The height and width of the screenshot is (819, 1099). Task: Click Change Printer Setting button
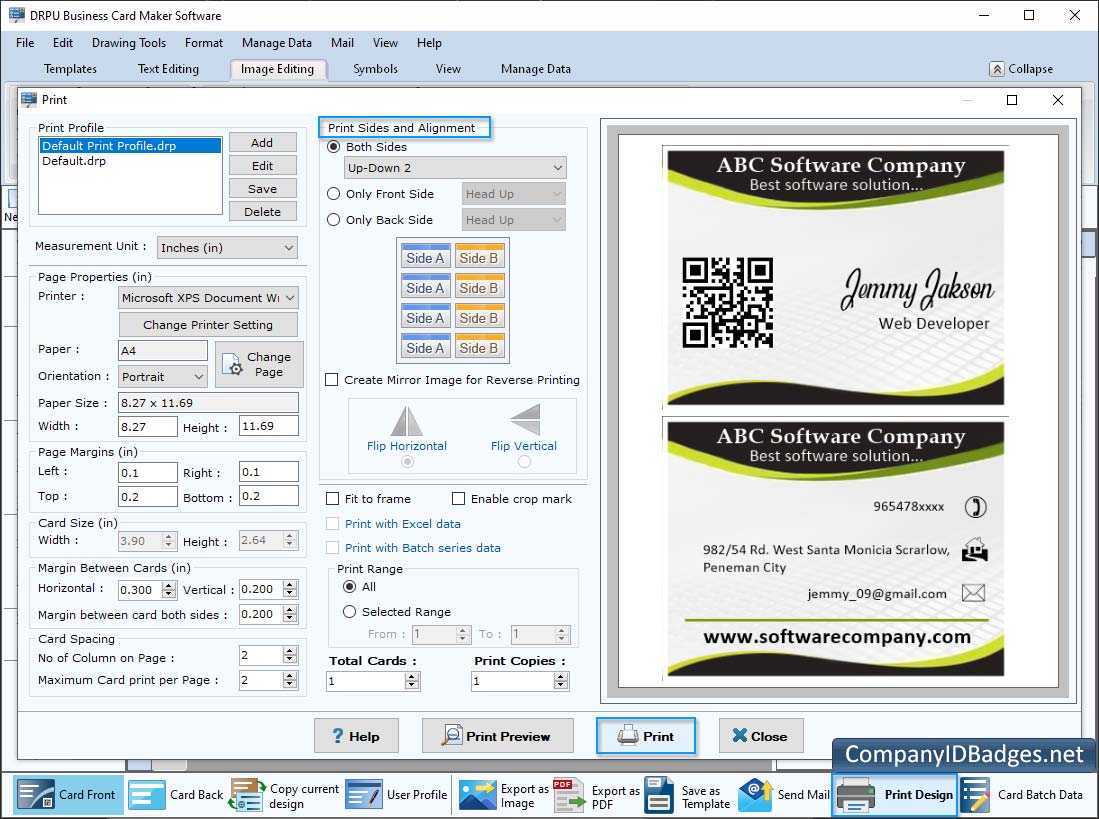point(208,324)
